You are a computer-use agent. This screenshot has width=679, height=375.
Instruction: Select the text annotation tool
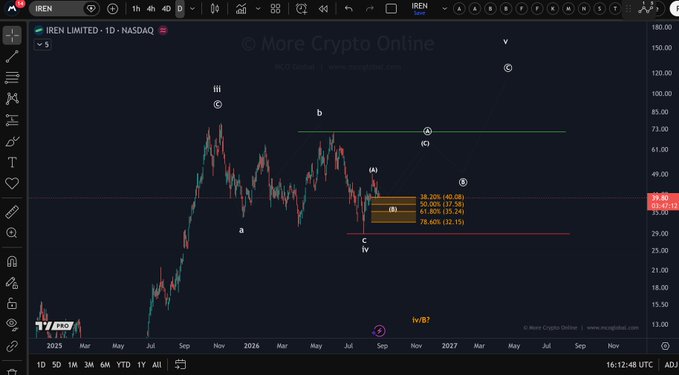(x=12, y=162)
